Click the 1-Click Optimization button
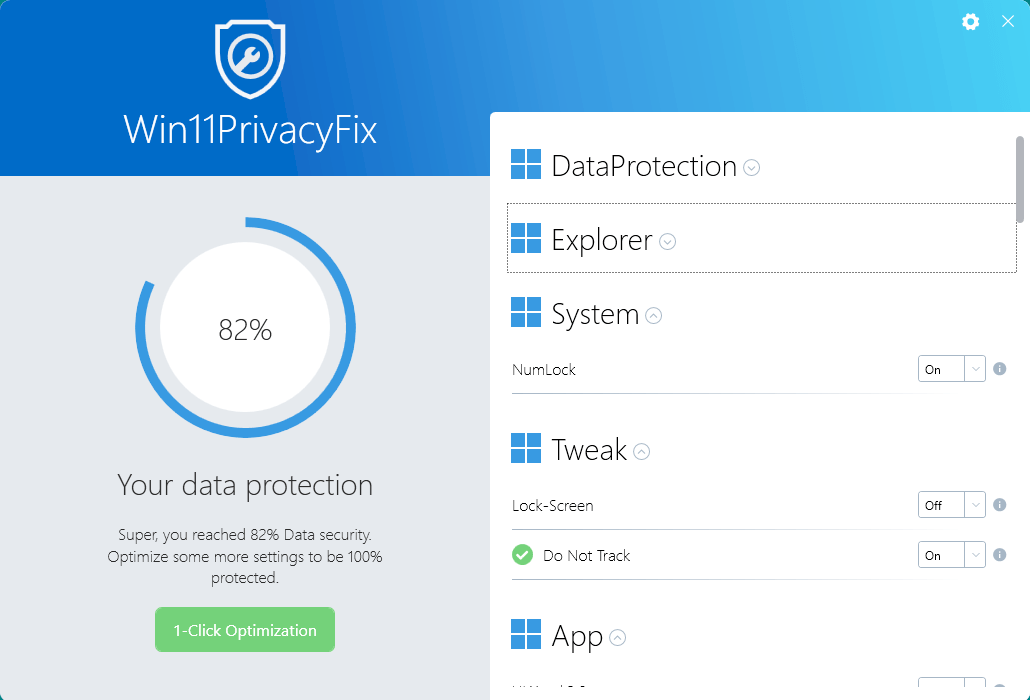 pyautogui.click(x=245, y=630)
